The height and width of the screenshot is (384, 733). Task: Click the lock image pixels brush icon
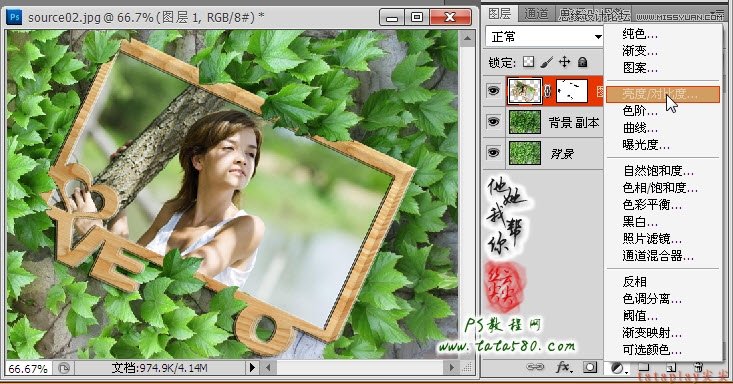click(546, 62)
